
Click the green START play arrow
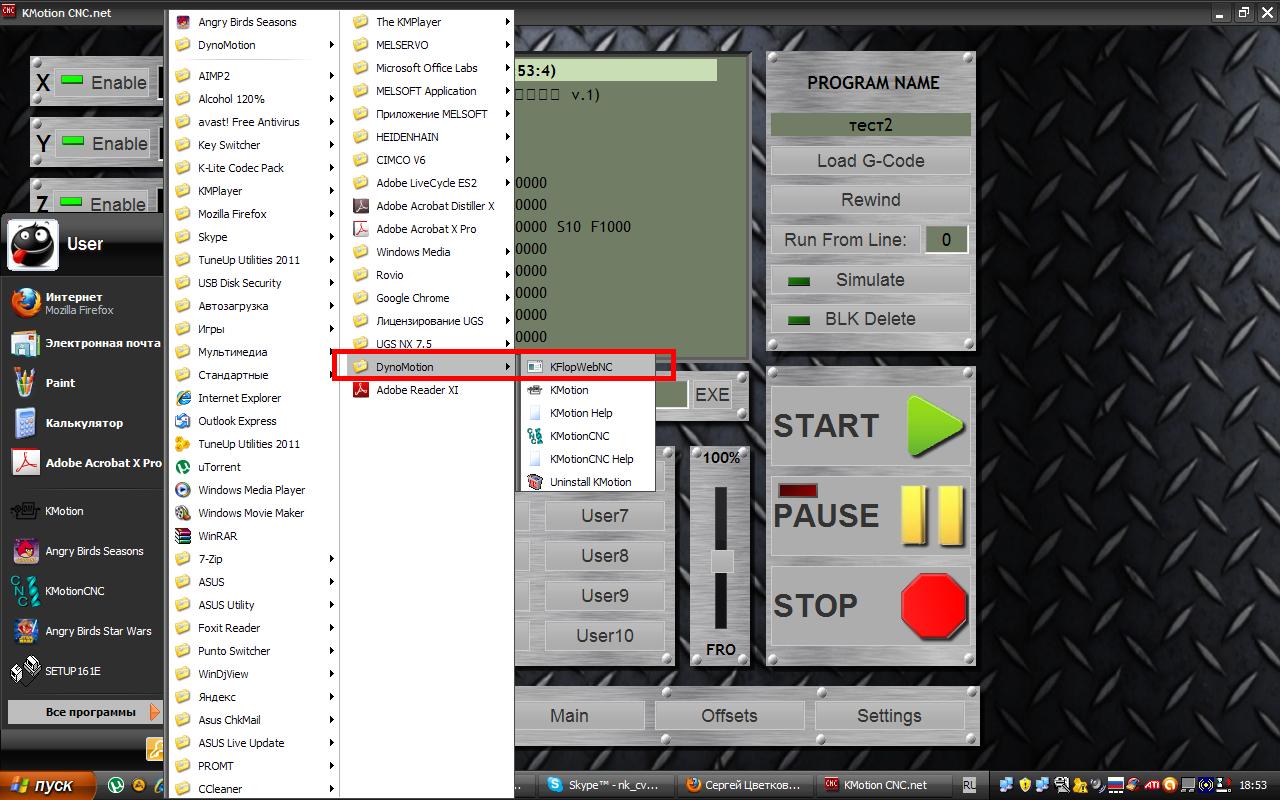(936, 426)
